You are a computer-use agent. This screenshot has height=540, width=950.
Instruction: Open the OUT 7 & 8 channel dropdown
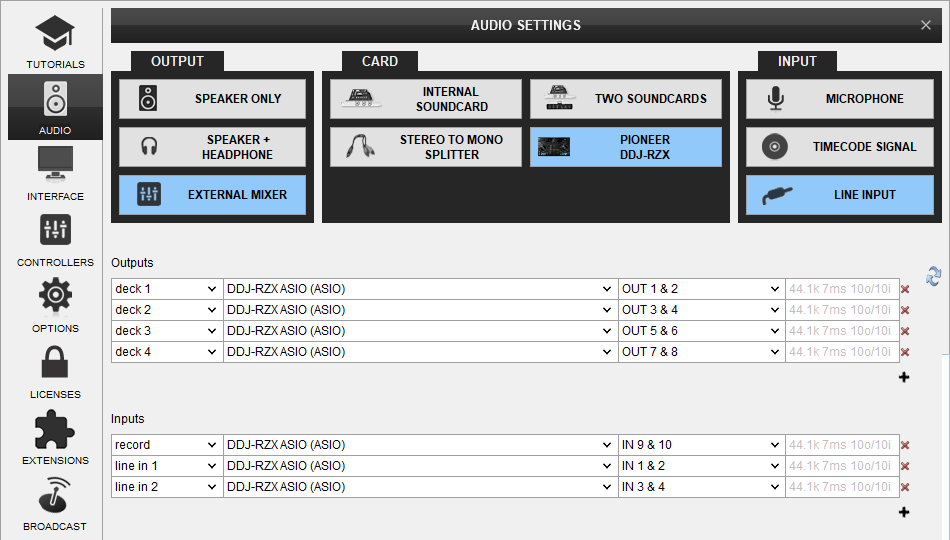pos(702,352)
